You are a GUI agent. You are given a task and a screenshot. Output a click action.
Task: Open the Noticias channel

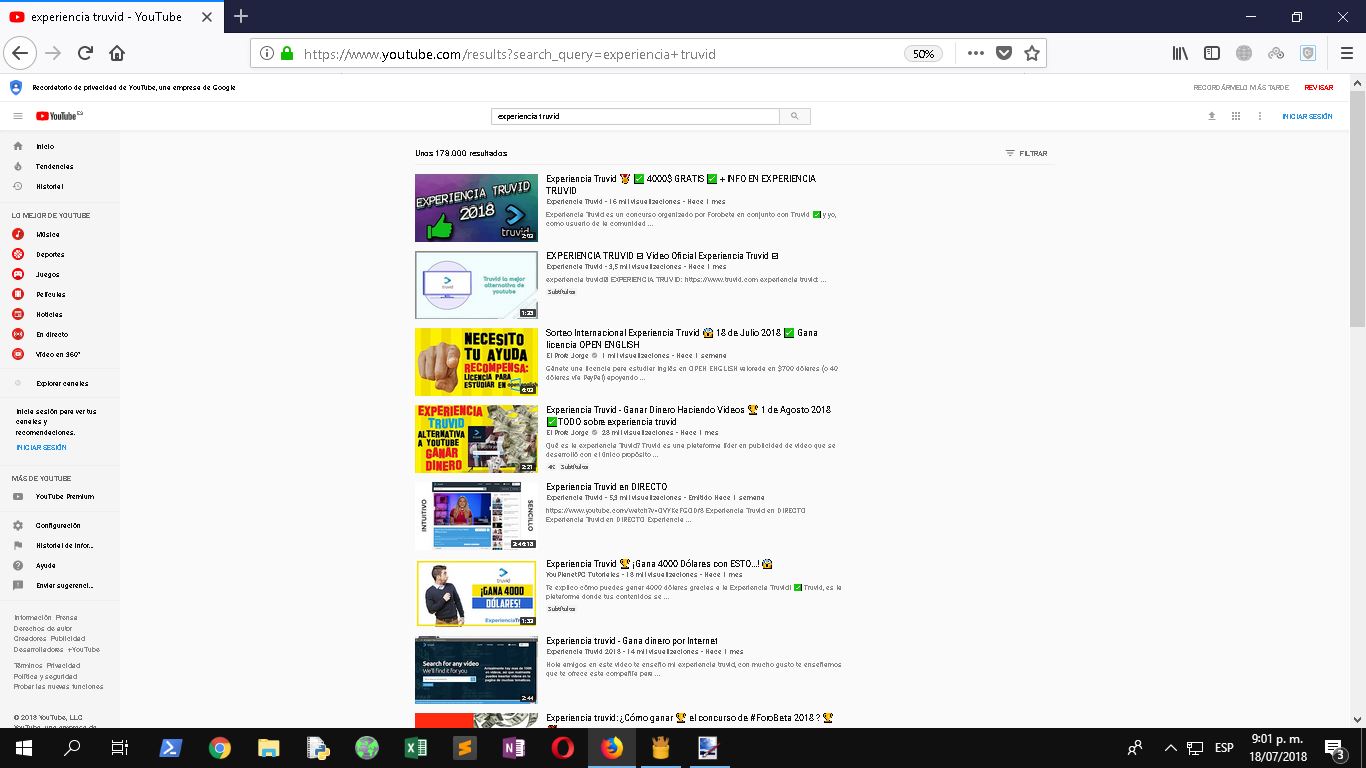pyautogui.click(x=60, y=314)
